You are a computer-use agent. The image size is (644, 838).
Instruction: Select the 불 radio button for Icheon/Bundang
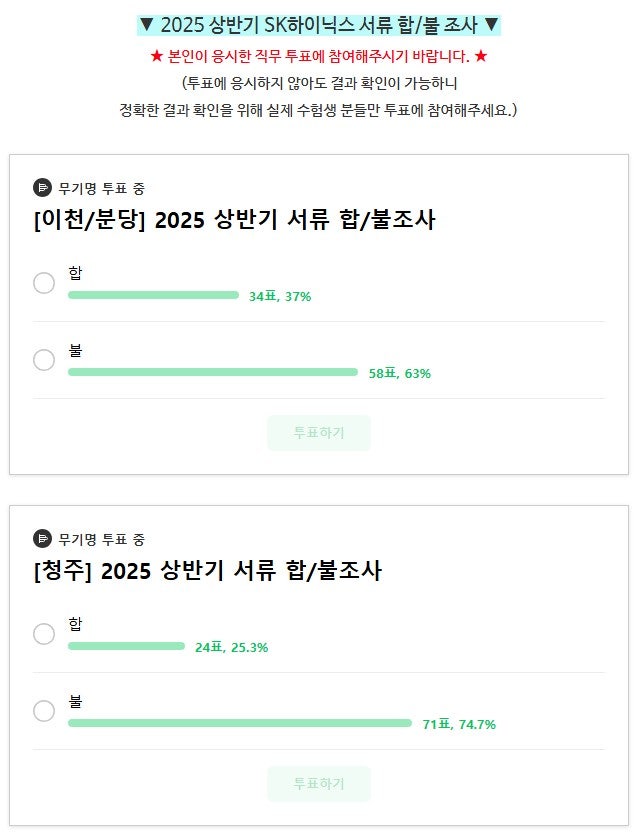tap(44, 360)
